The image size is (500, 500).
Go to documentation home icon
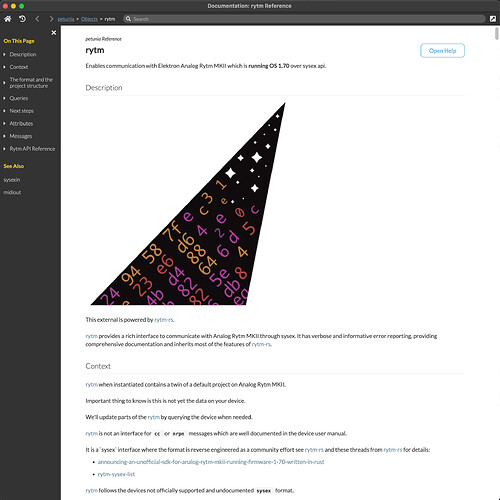(x=7, y=19)
